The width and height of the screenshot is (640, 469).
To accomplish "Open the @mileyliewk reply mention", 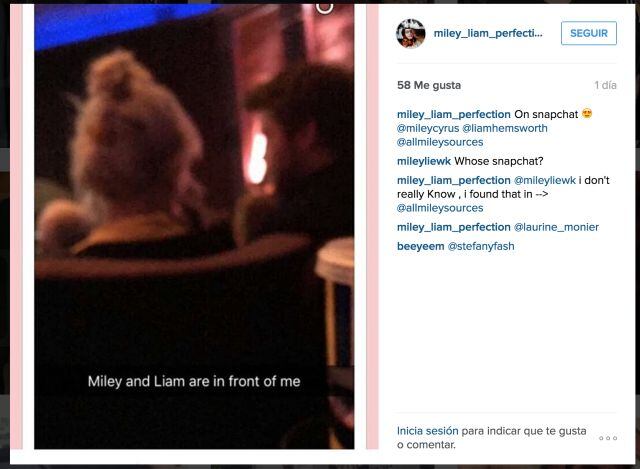I will pyautogui.click(x=544, y=180).
